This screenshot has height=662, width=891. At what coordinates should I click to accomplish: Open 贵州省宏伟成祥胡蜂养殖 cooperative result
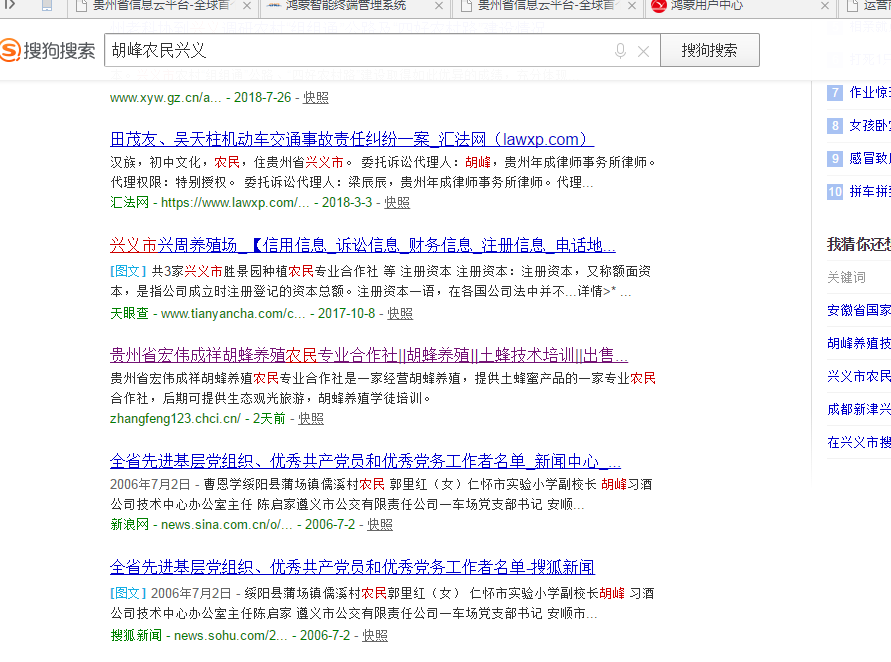point(368,355)
